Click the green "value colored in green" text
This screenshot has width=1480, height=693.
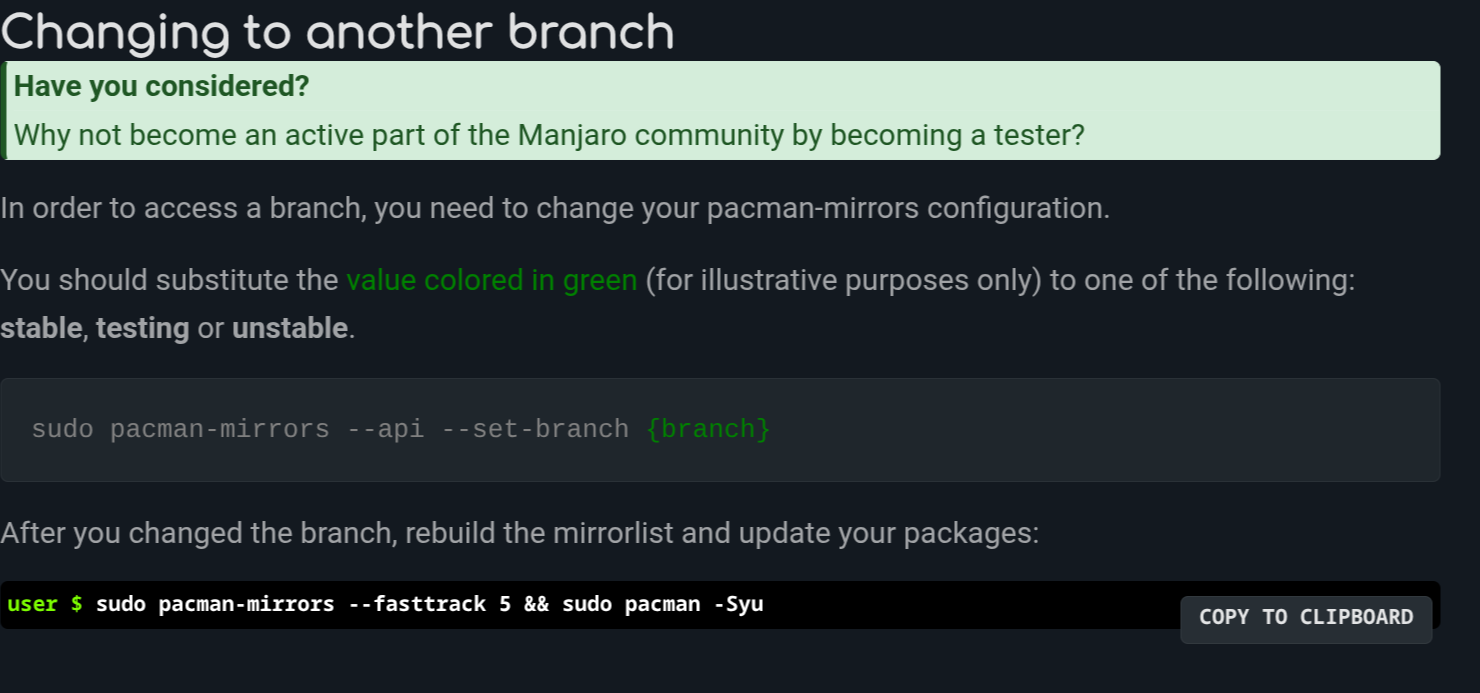tap(491, 280)
